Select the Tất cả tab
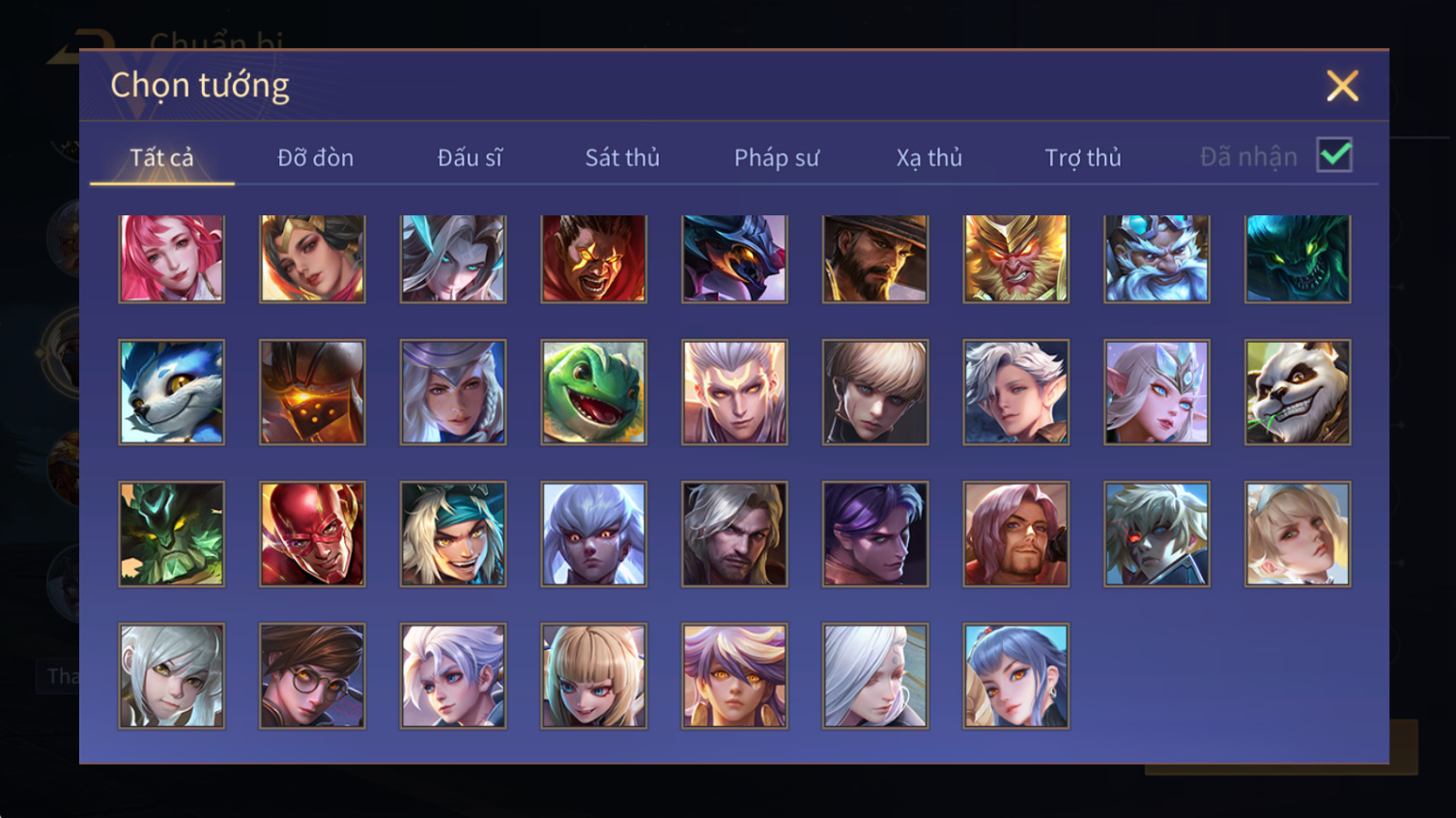Screen dimensions: 1456x818 162,157
